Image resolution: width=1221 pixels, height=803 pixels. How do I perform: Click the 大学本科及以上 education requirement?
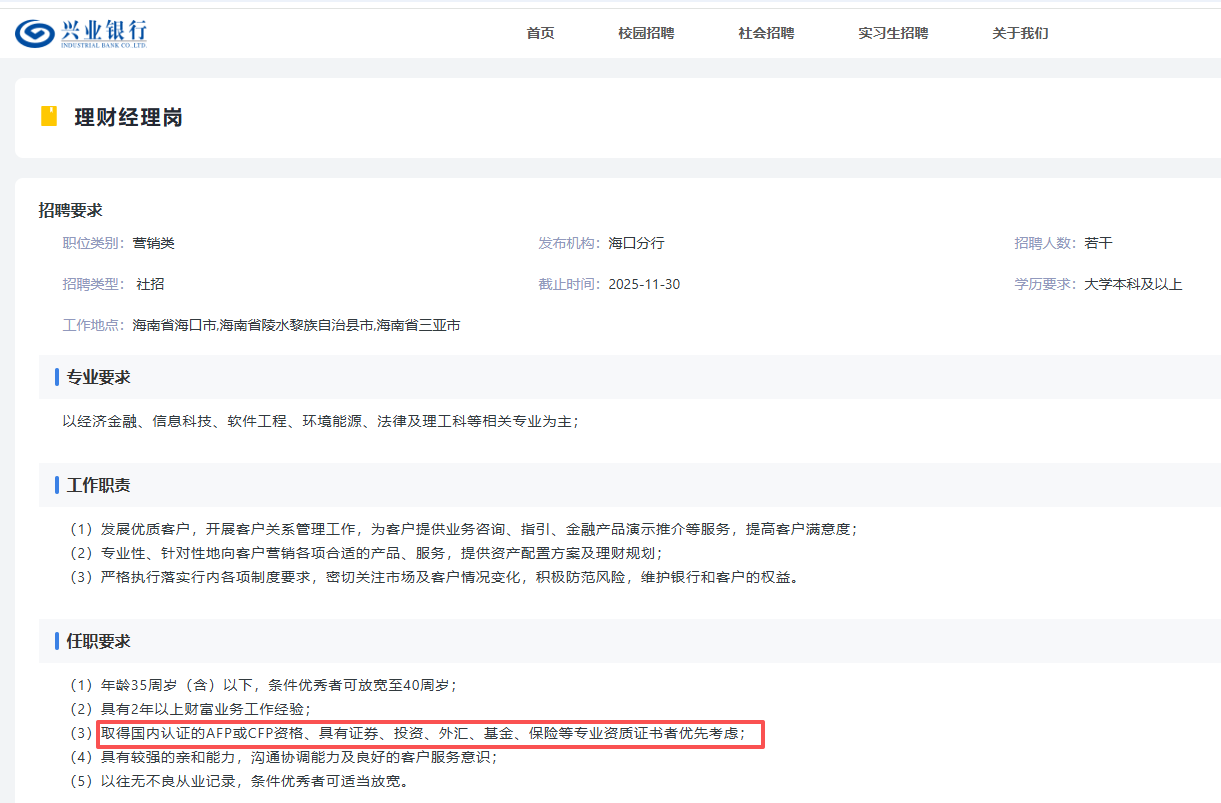1133,284
